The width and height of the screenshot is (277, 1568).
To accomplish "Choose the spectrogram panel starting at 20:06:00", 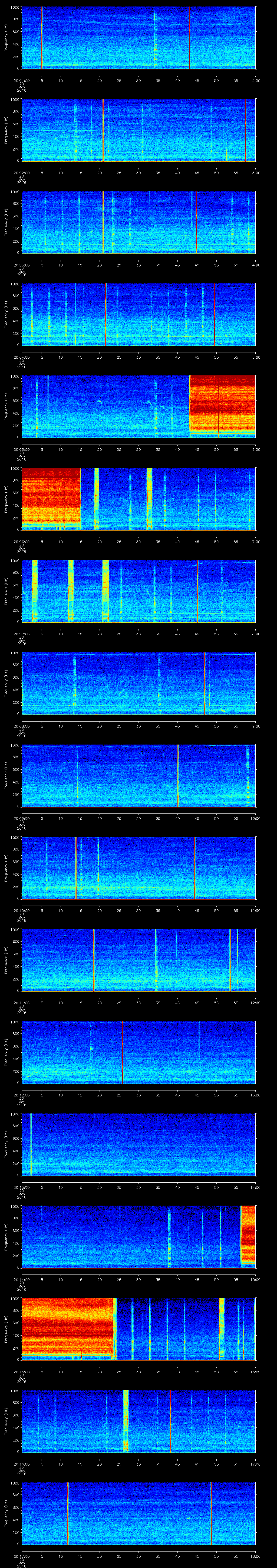I will pos(139,499).
